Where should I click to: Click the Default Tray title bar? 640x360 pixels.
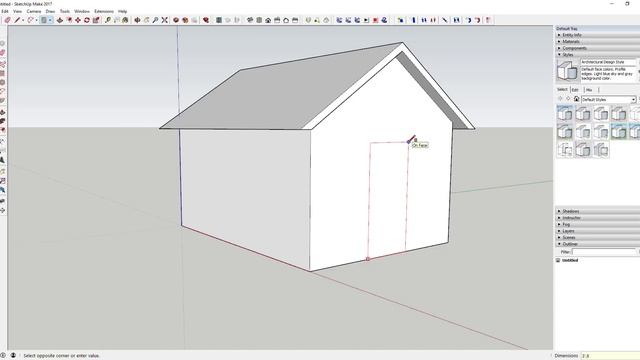coord(597,29)
